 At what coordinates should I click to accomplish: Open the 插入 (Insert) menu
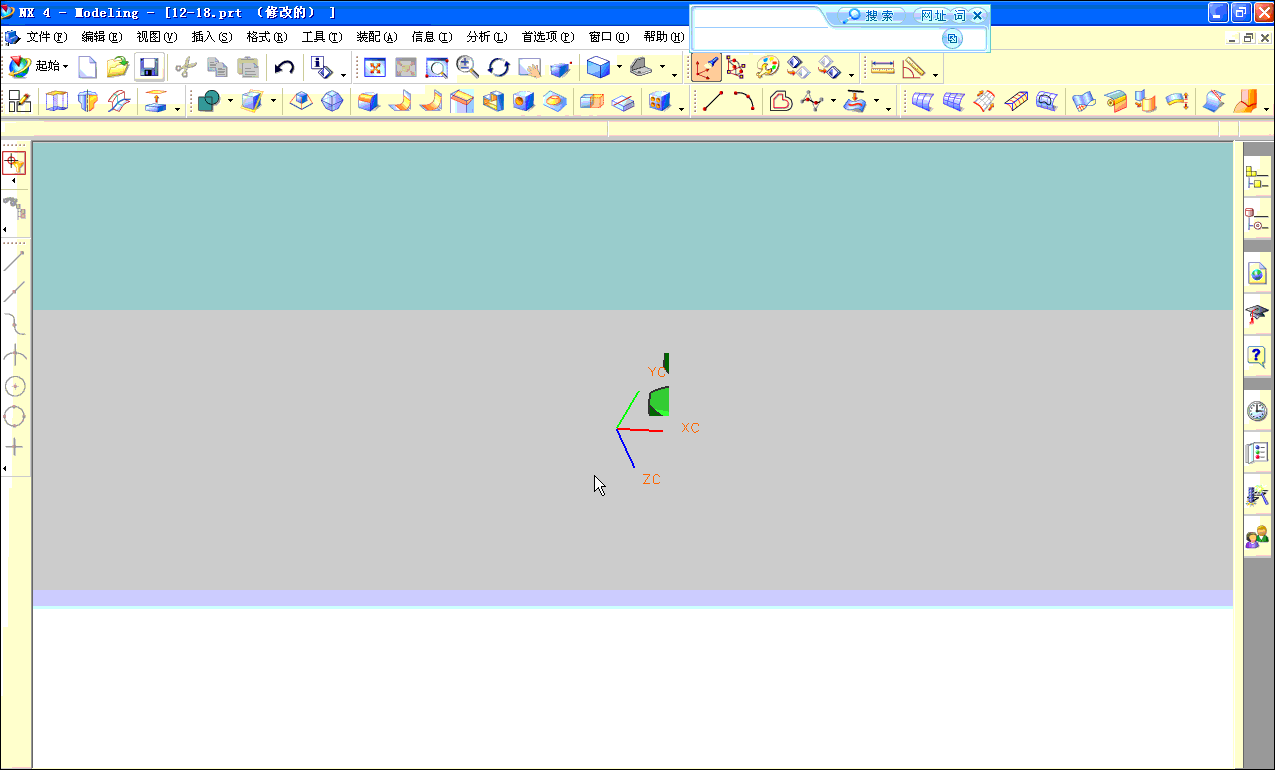pos(211,37)
